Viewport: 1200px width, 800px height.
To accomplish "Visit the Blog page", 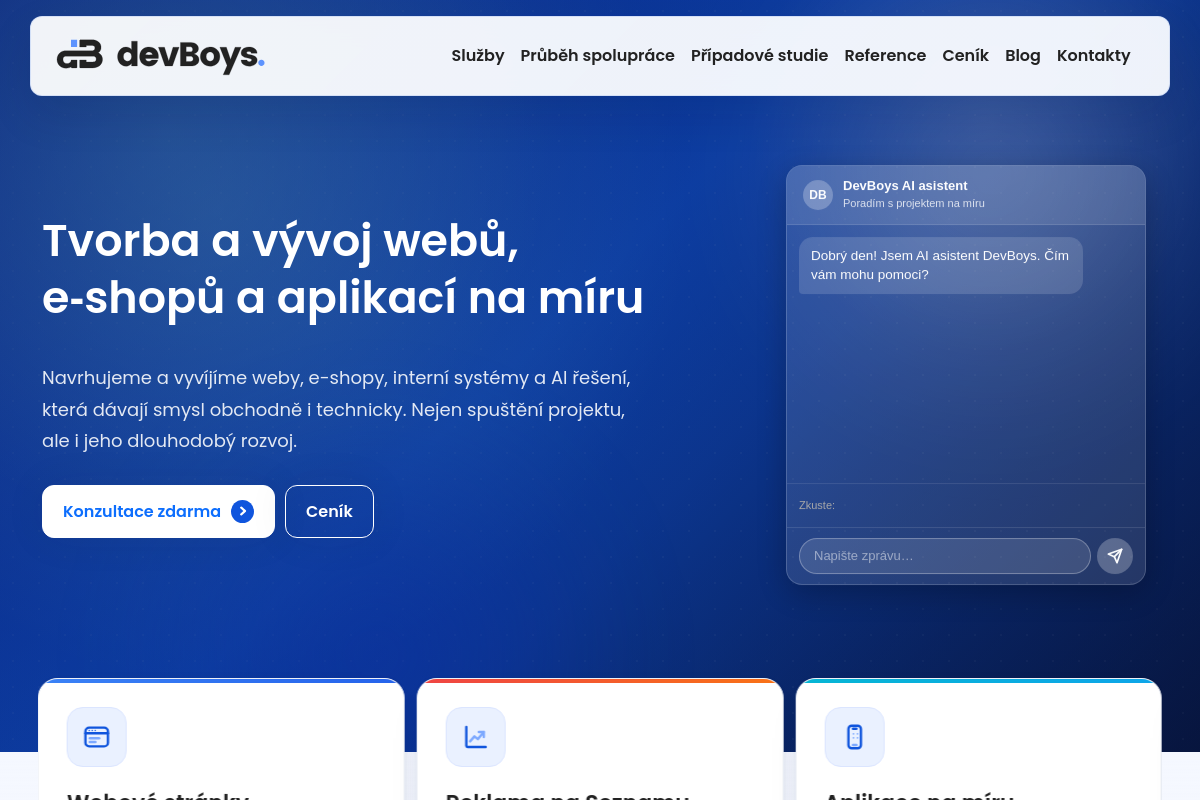I will point(1023,56).
